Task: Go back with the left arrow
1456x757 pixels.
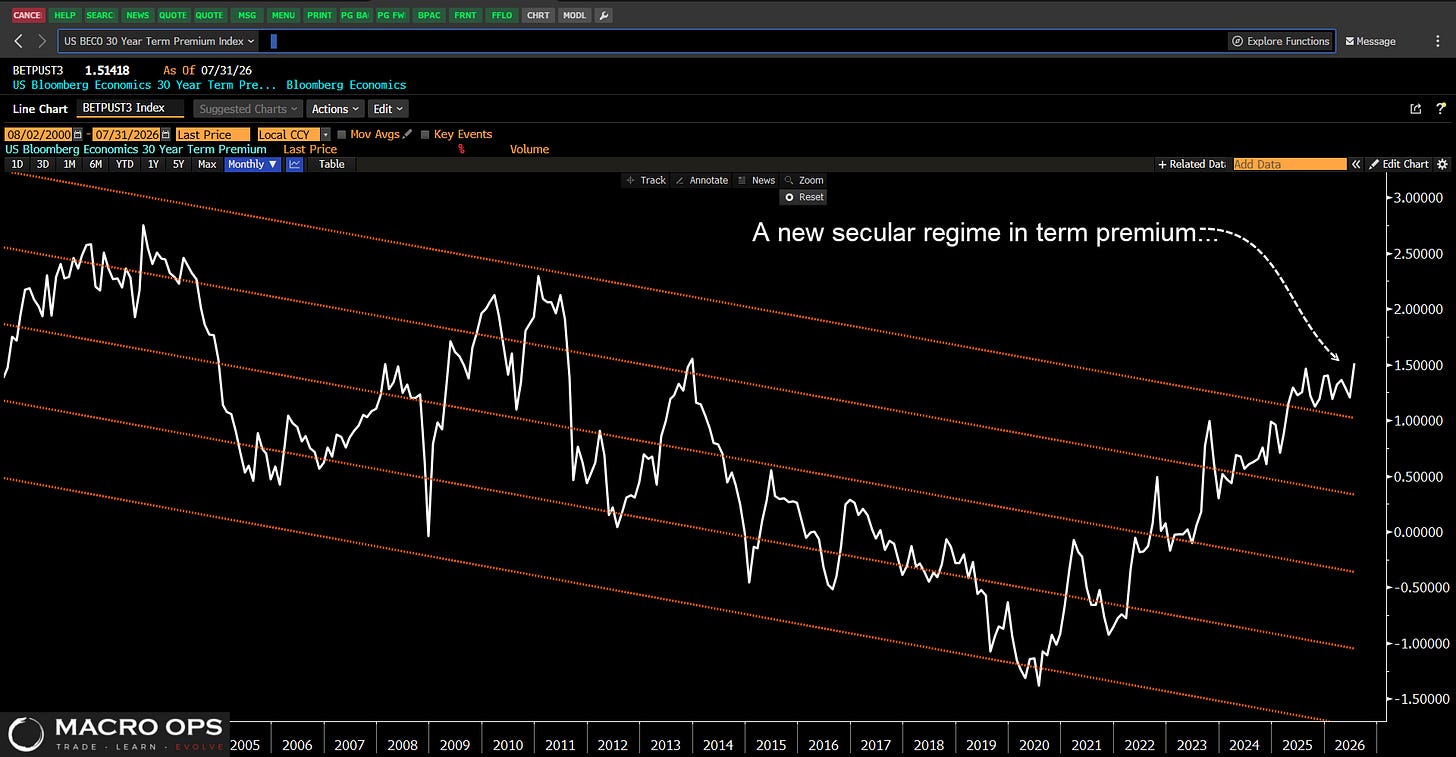Action: [x=18, y=41]
